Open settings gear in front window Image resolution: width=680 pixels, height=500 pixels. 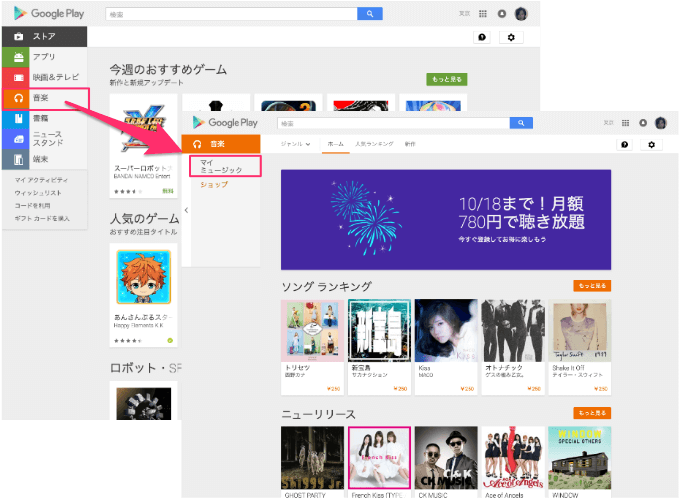coord(651,145)
